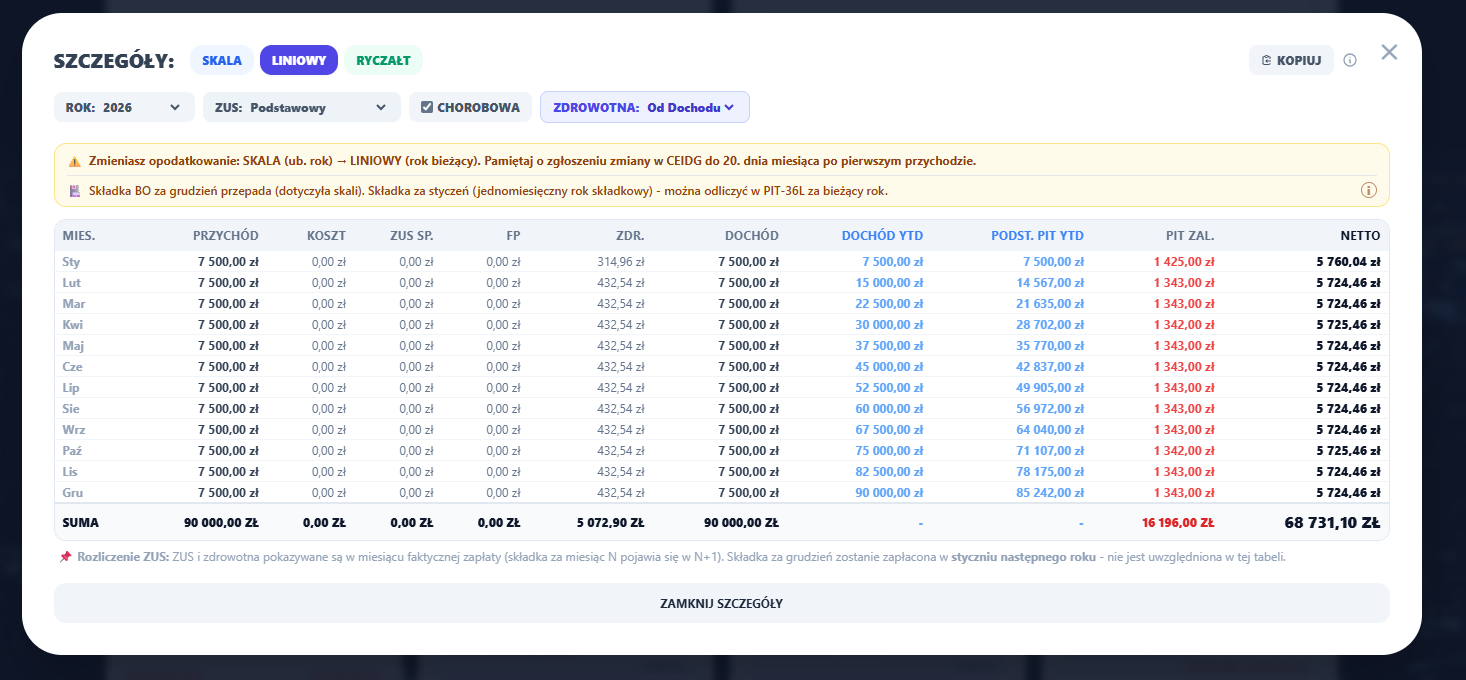Switch to the RYCZAŁT tab
This screenshot has height=680, width=1466.
tap(384, 60)
